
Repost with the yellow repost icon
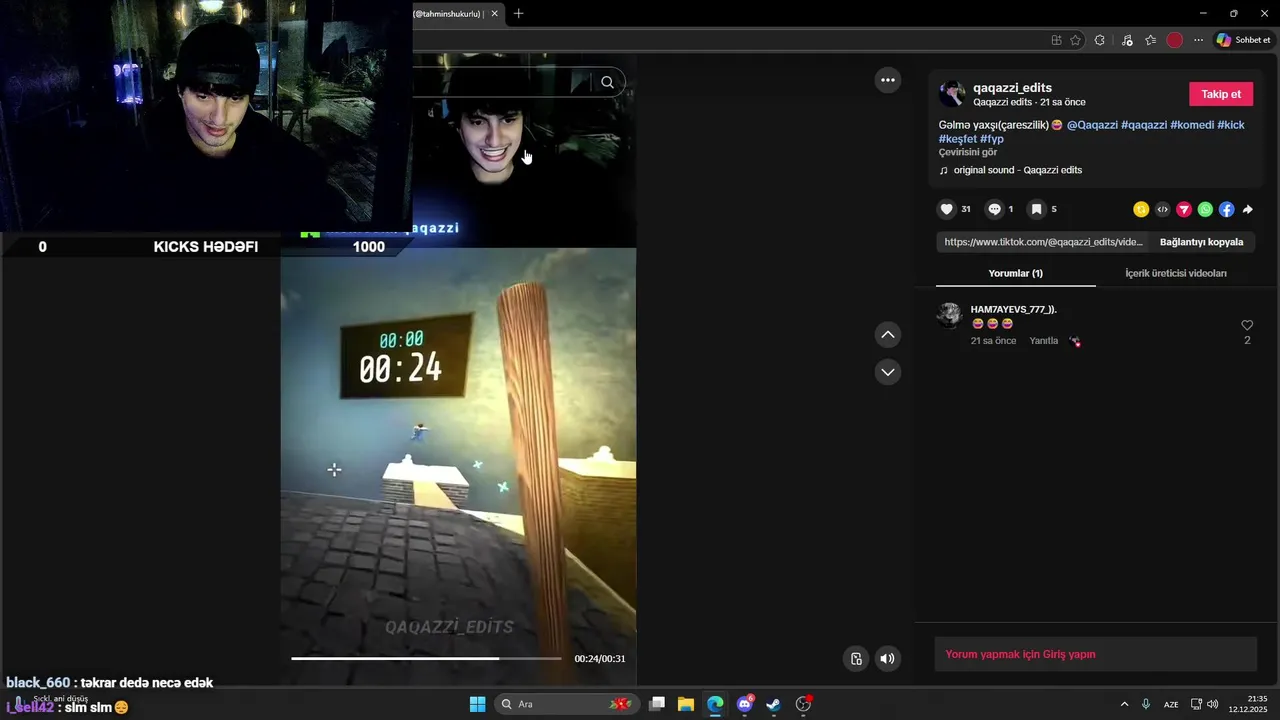(x=1141, y=209)
